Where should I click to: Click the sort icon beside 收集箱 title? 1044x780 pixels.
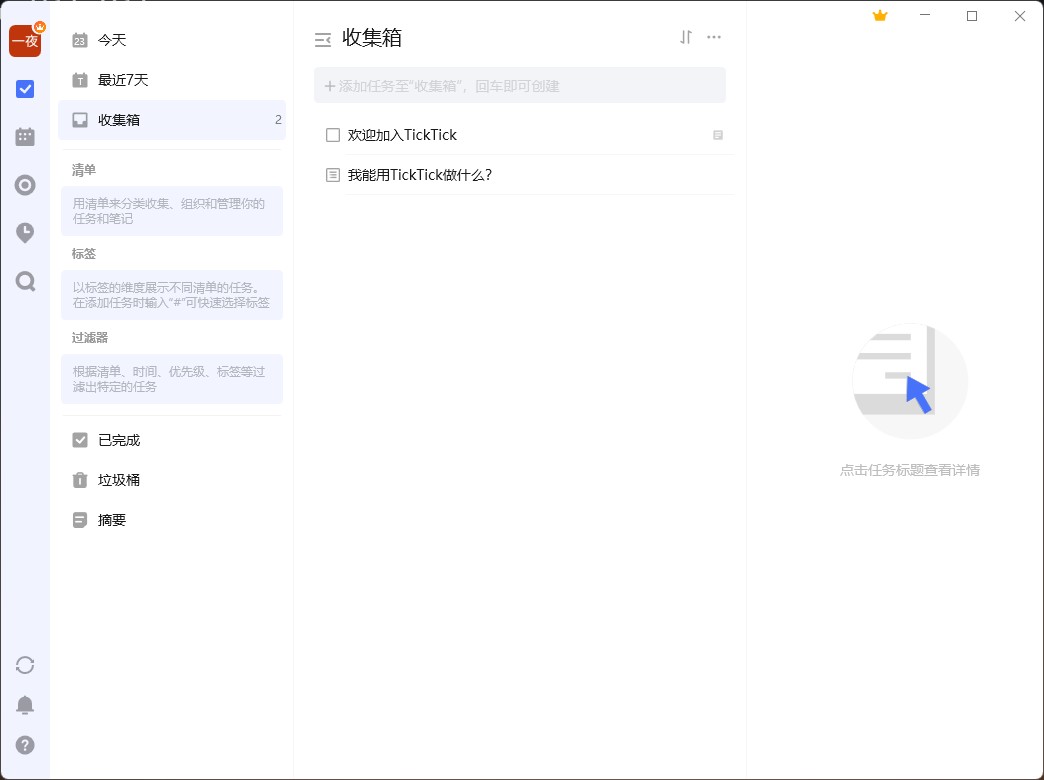[x=686, y=37]
